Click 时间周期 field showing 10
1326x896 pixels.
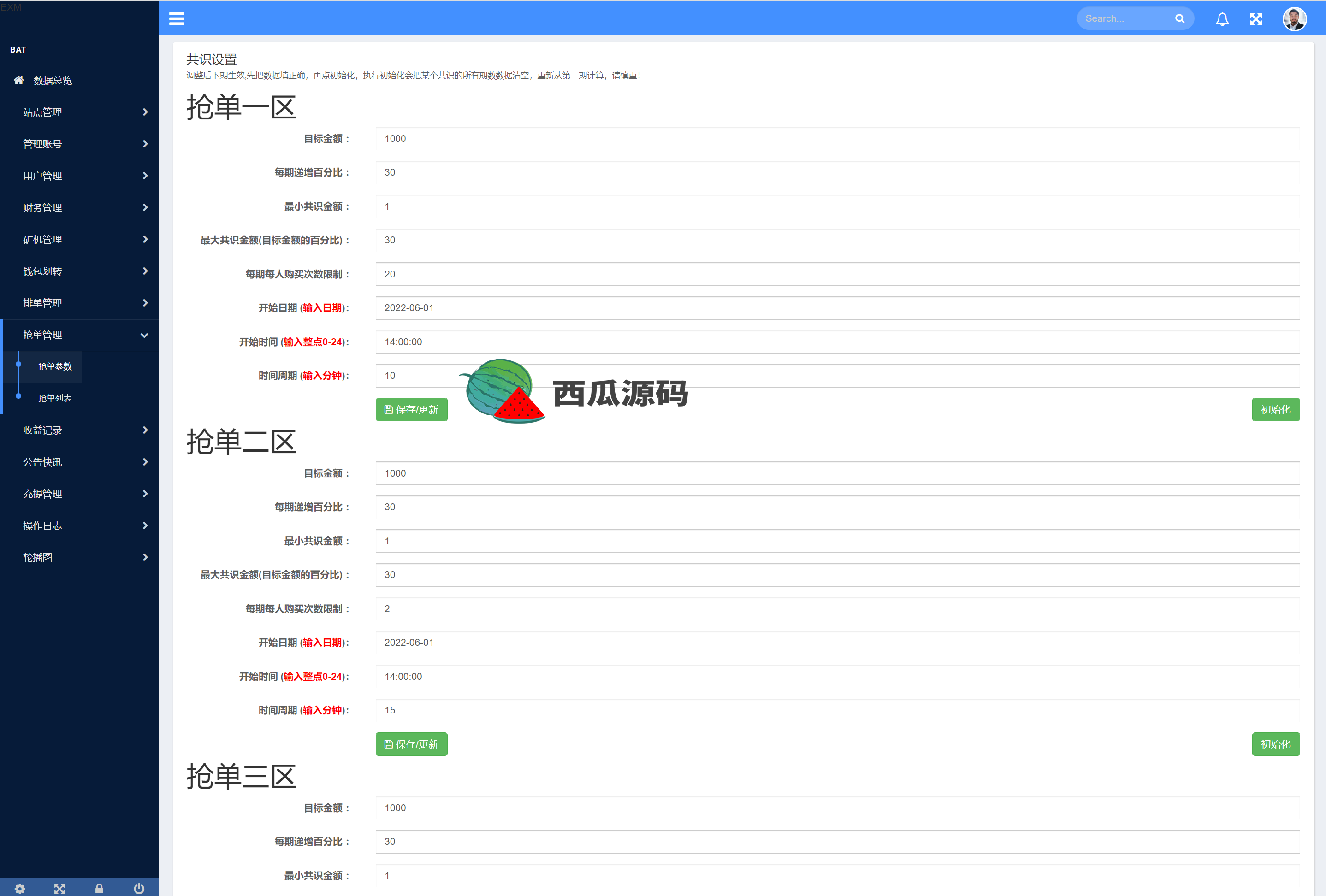tap(837, 376)
